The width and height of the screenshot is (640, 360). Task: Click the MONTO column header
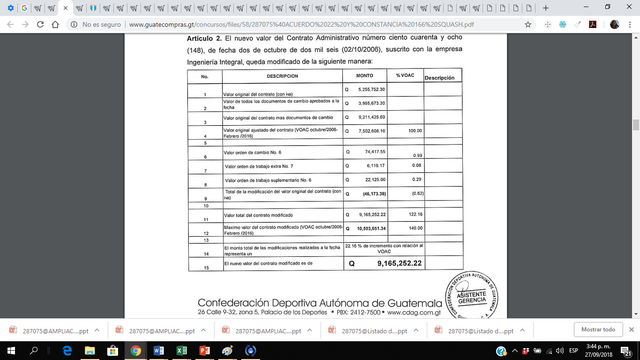tap(364, 76)
